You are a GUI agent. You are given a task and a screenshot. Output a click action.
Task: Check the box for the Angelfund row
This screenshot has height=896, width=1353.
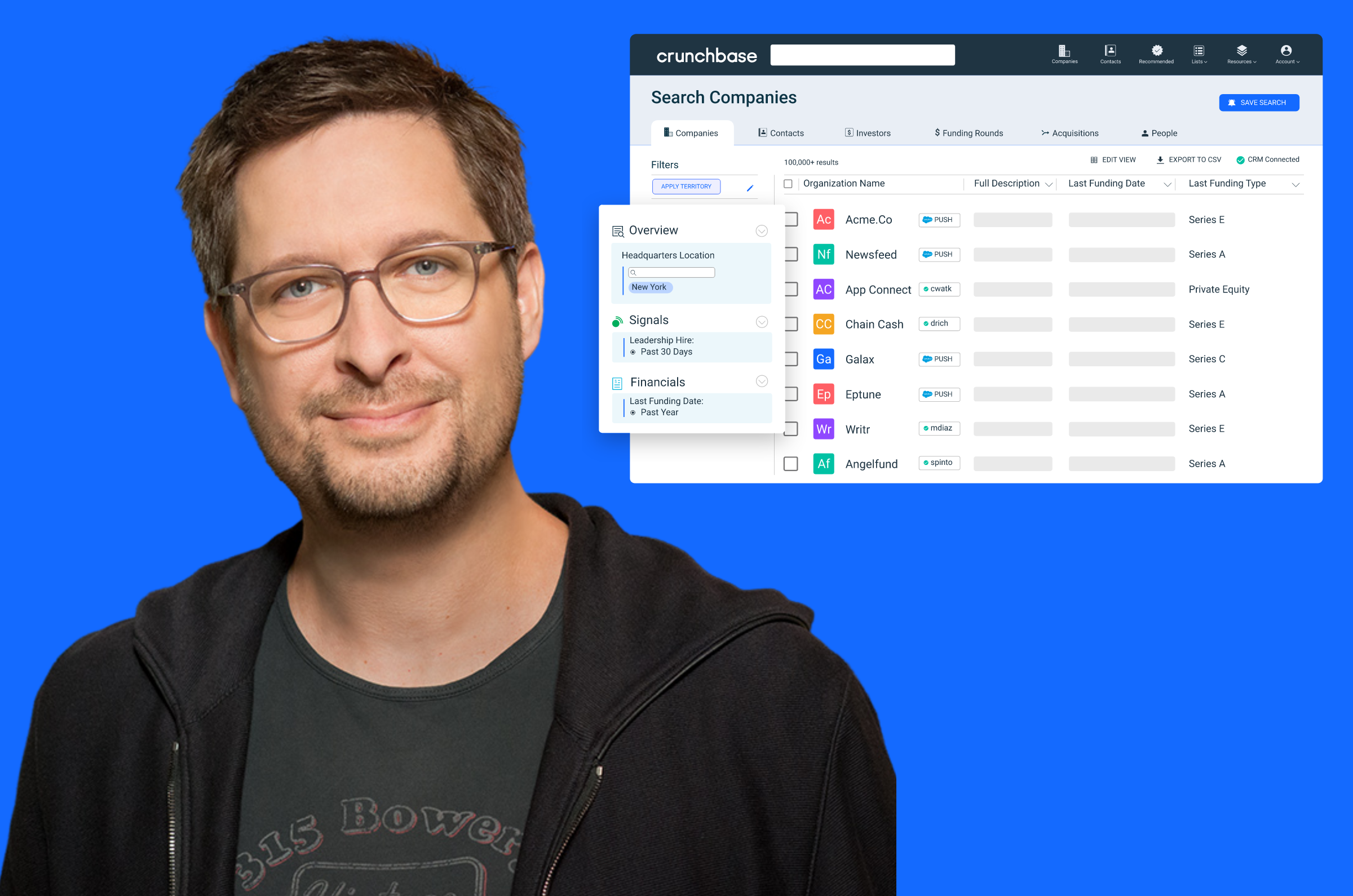point(790,463)
